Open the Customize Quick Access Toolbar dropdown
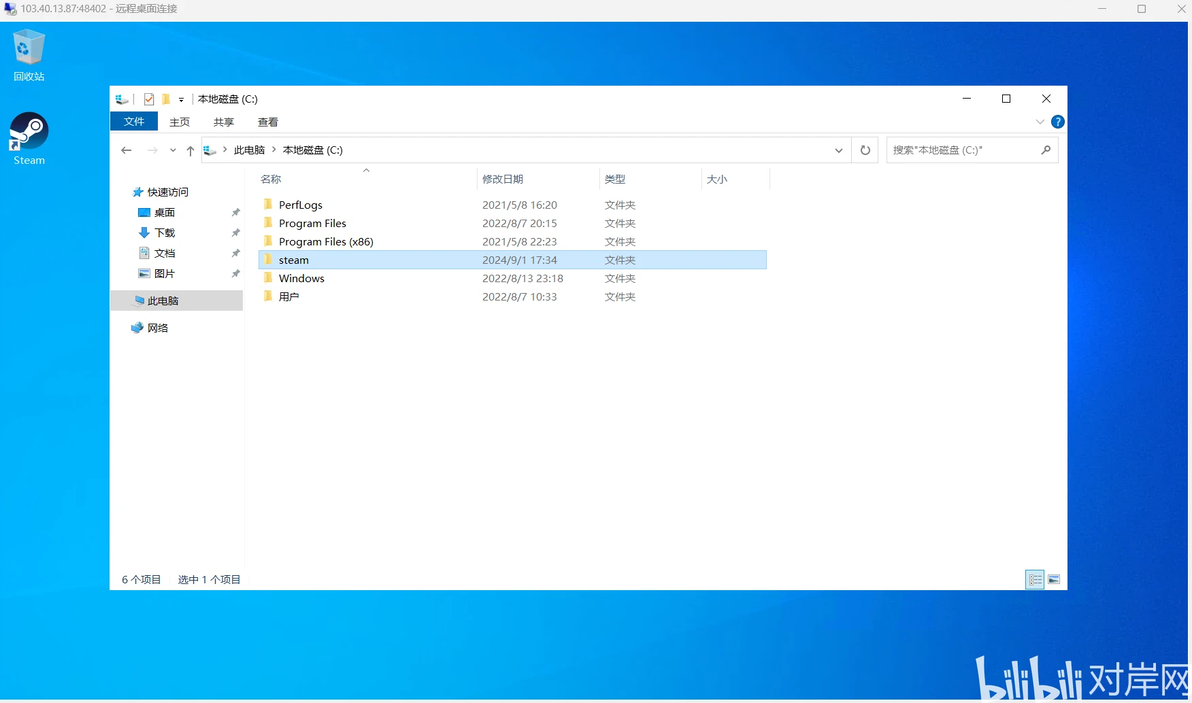 [x=181, y=100]
